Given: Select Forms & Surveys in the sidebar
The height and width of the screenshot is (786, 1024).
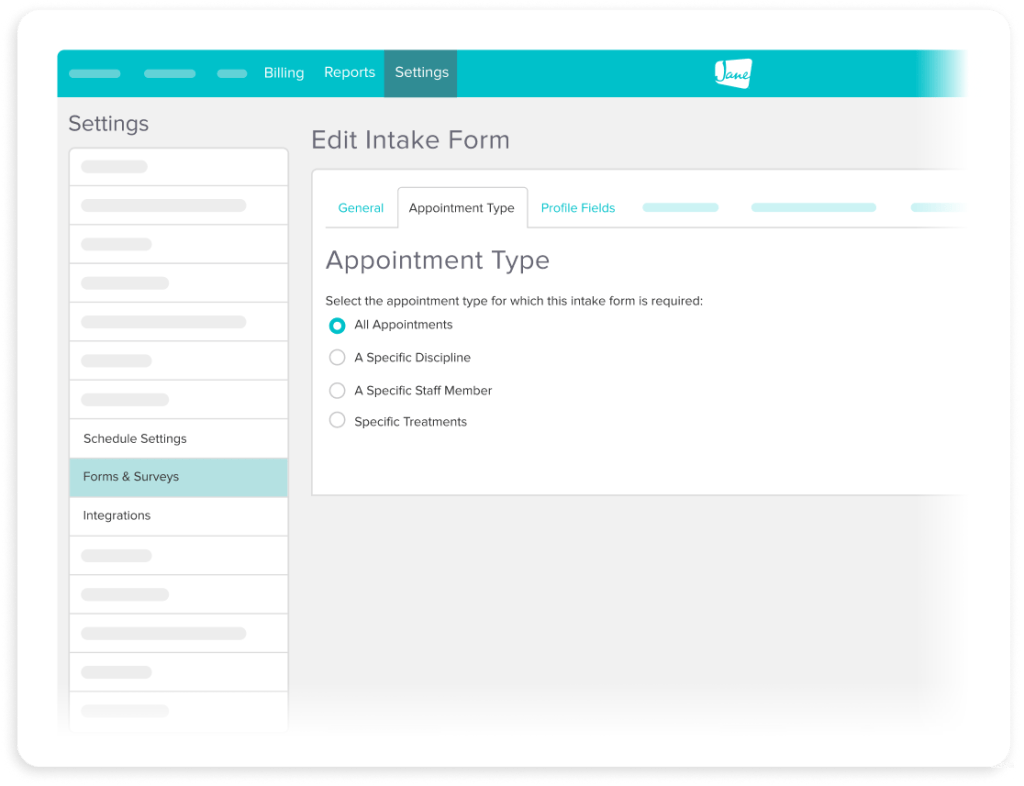Looking at the screenshot, I should (131, 477).
